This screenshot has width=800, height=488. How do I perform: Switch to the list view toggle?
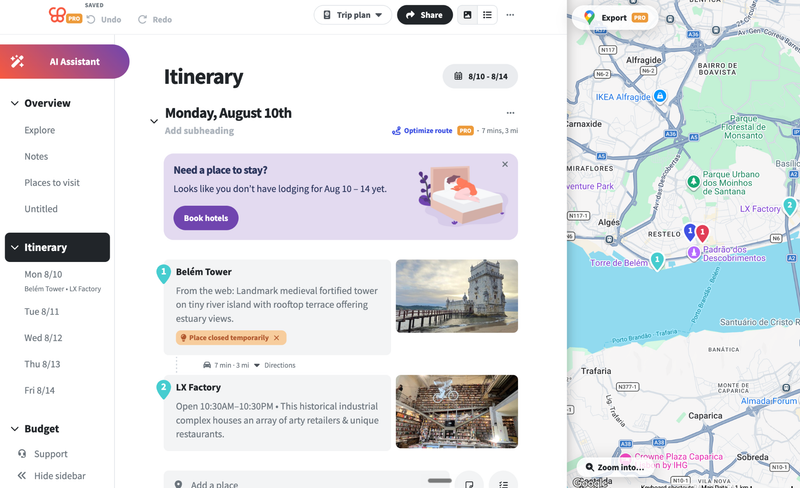point(487,15)
